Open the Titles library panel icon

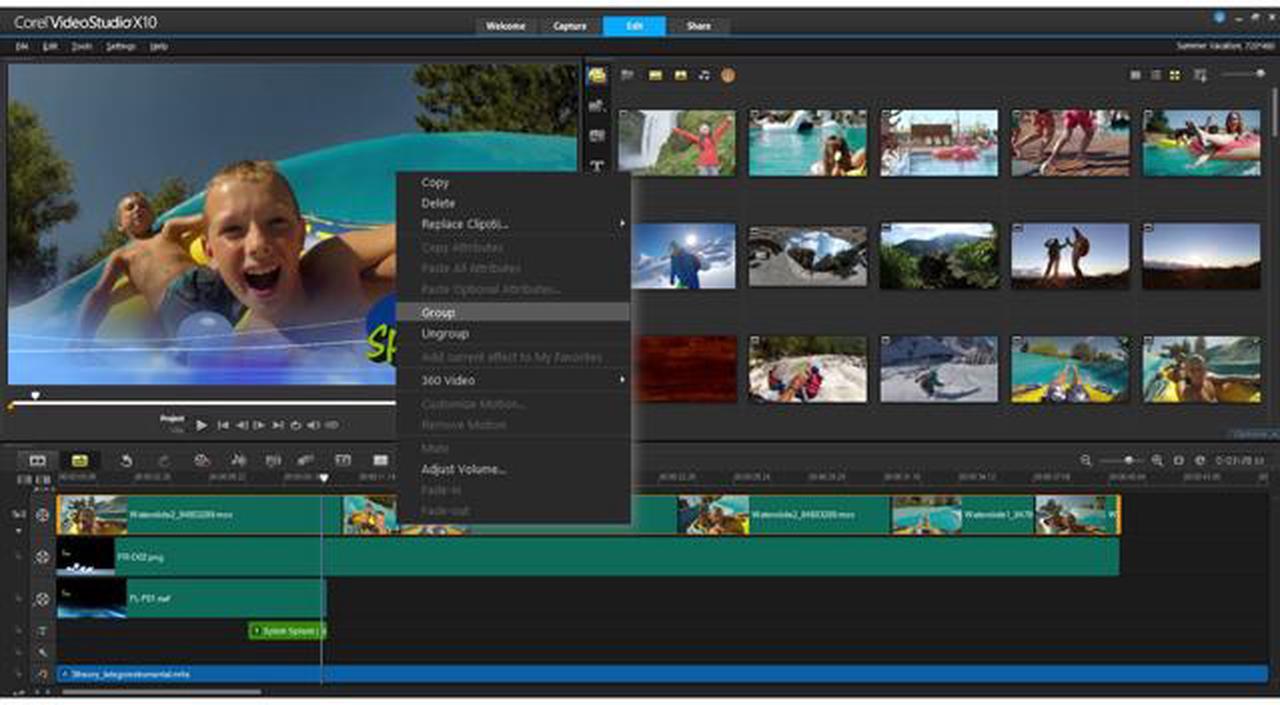pos(597,166)
